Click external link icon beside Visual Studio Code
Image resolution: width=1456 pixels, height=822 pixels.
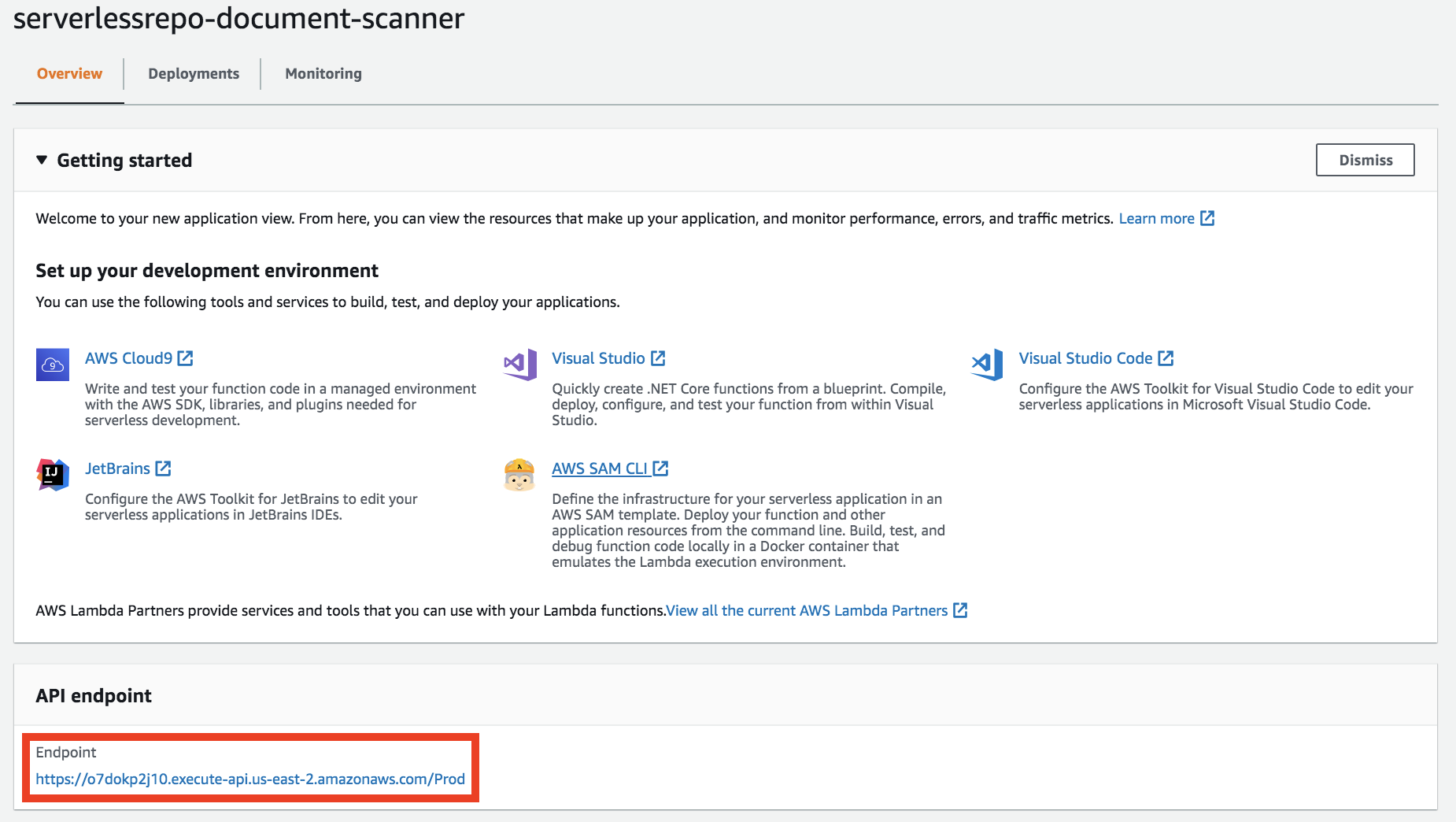pyautogui.click(x=1166, y=358)
